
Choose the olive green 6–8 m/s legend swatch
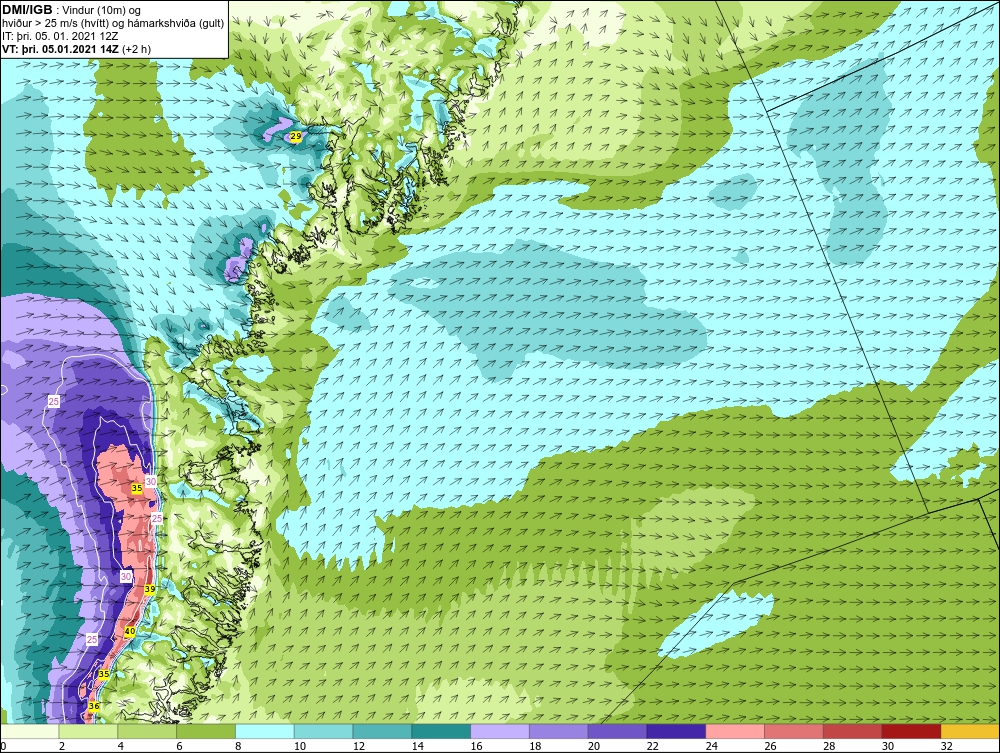(x=206, y=731)
